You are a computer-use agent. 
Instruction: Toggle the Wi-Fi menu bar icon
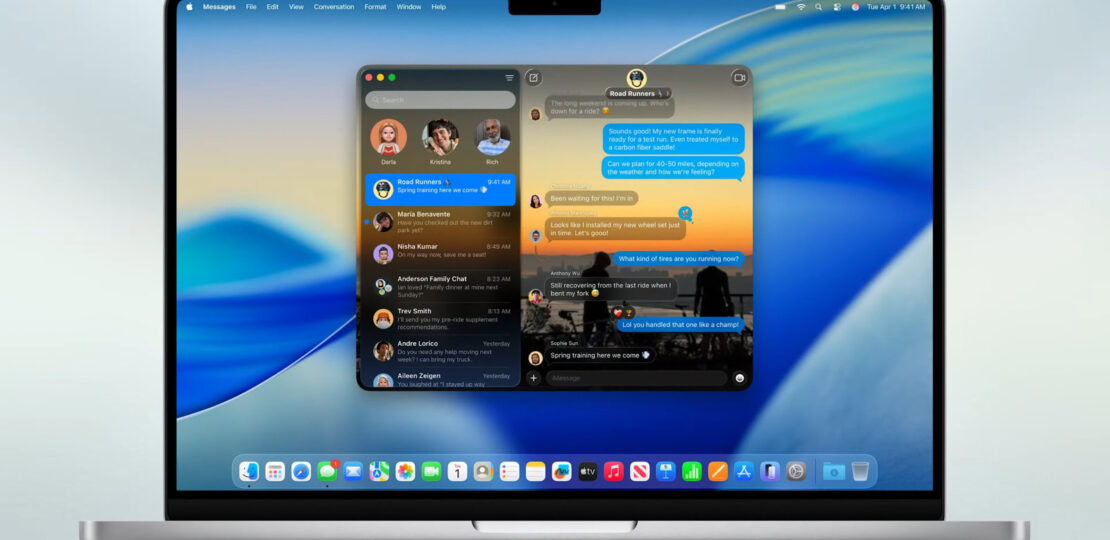click(x=801, y=7)
